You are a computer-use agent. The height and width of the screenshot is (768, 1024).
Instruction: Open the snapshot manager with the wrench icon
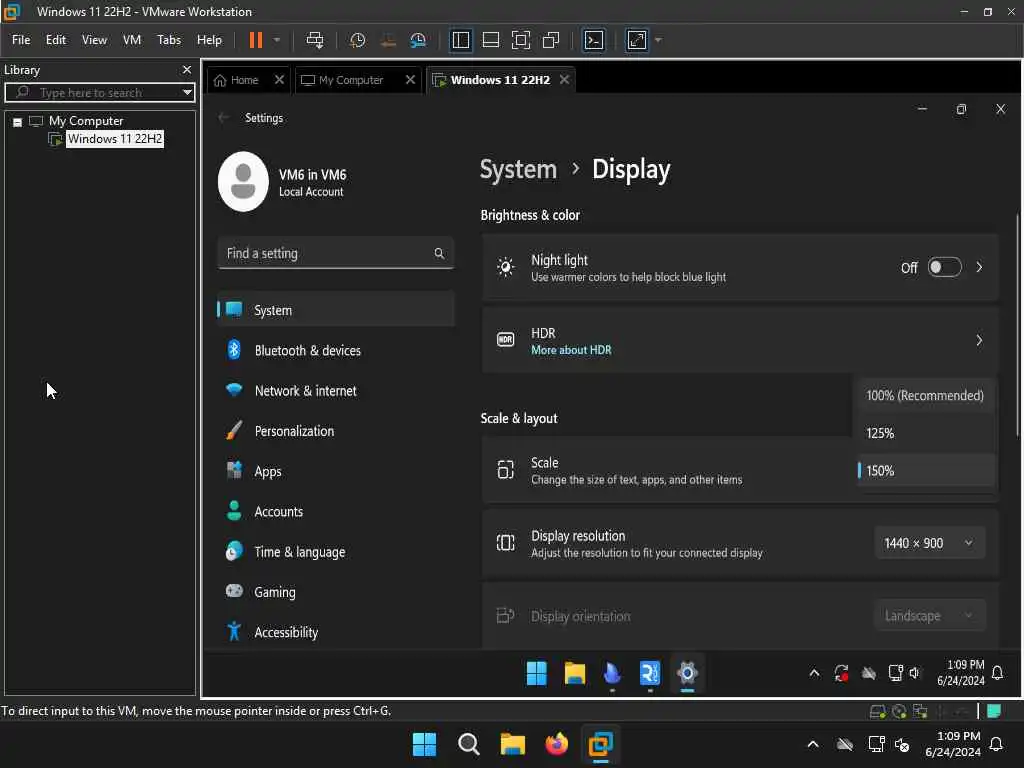point(418,40)
